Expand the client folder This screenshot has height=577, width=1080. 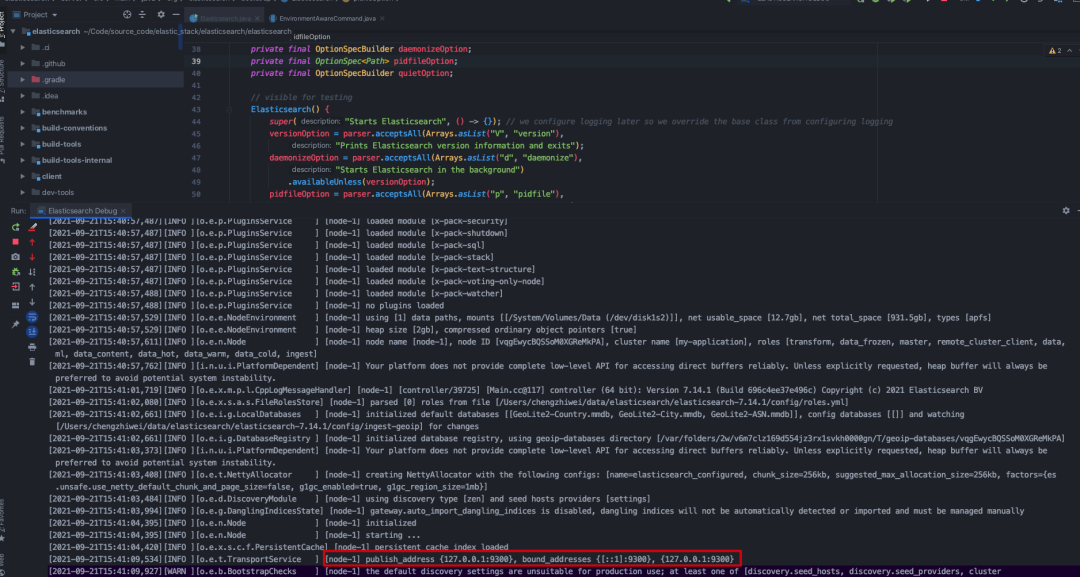(23, 176)
